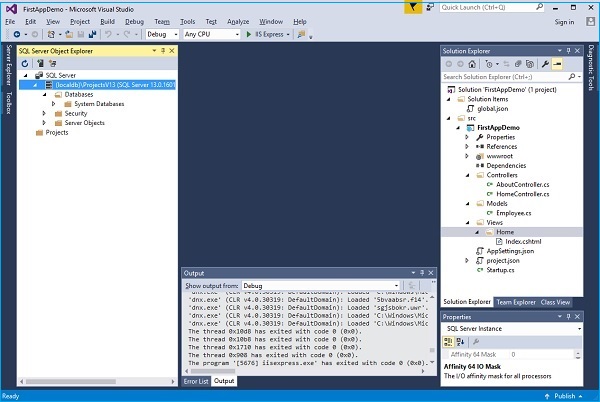The image size is (600, 402).
Task: Click the Home icon in Solution Explorer
Action: 472,64
